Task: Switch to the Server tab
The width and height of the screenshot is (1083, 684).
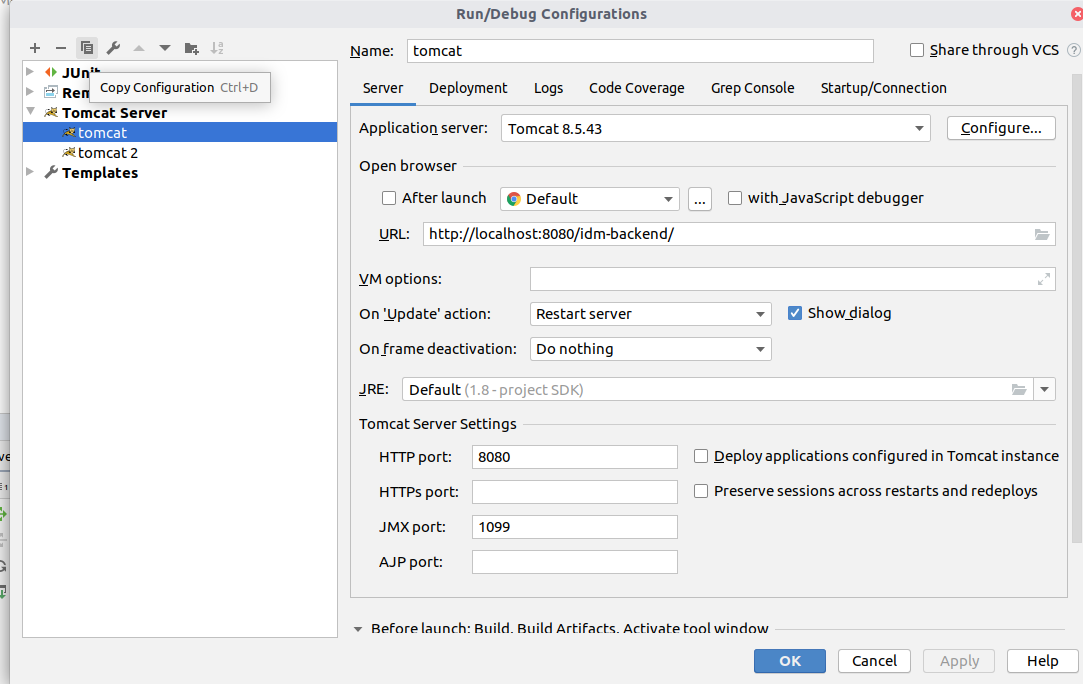Action: 383,88
